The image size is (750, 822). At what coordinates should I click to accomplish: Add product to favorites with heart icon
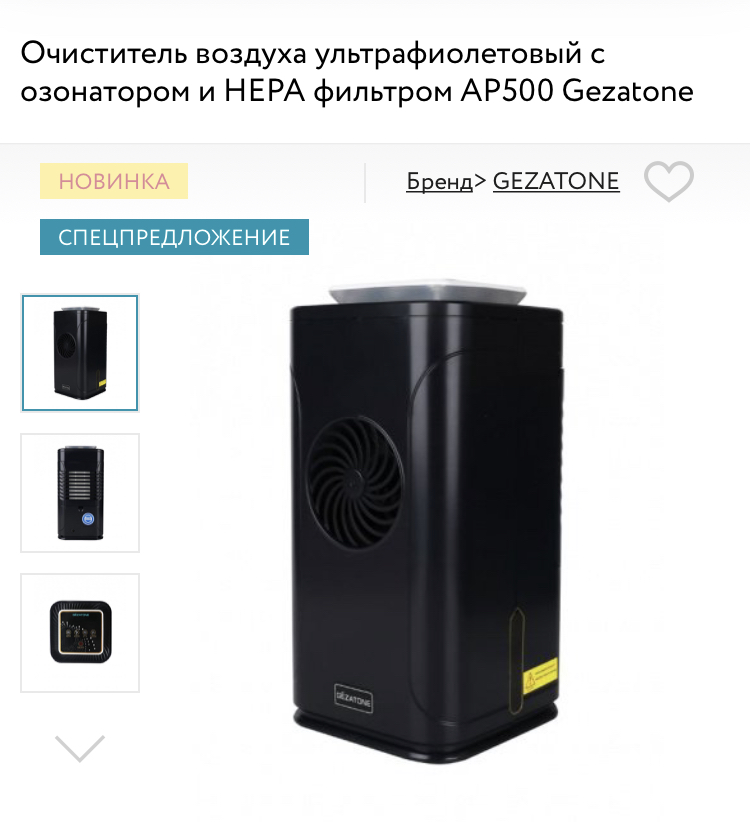(669, 181)
